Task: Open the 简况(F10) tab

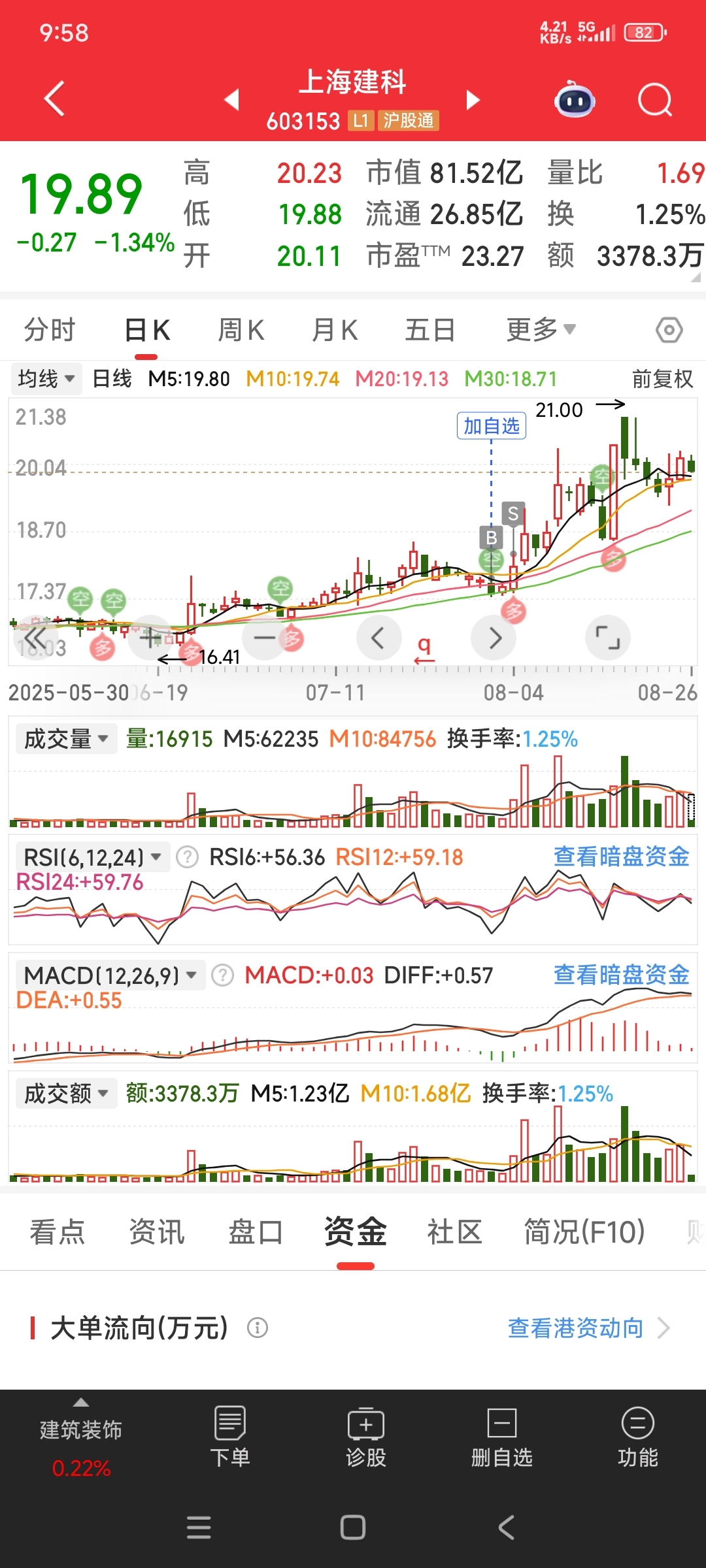Action: 584,1232
